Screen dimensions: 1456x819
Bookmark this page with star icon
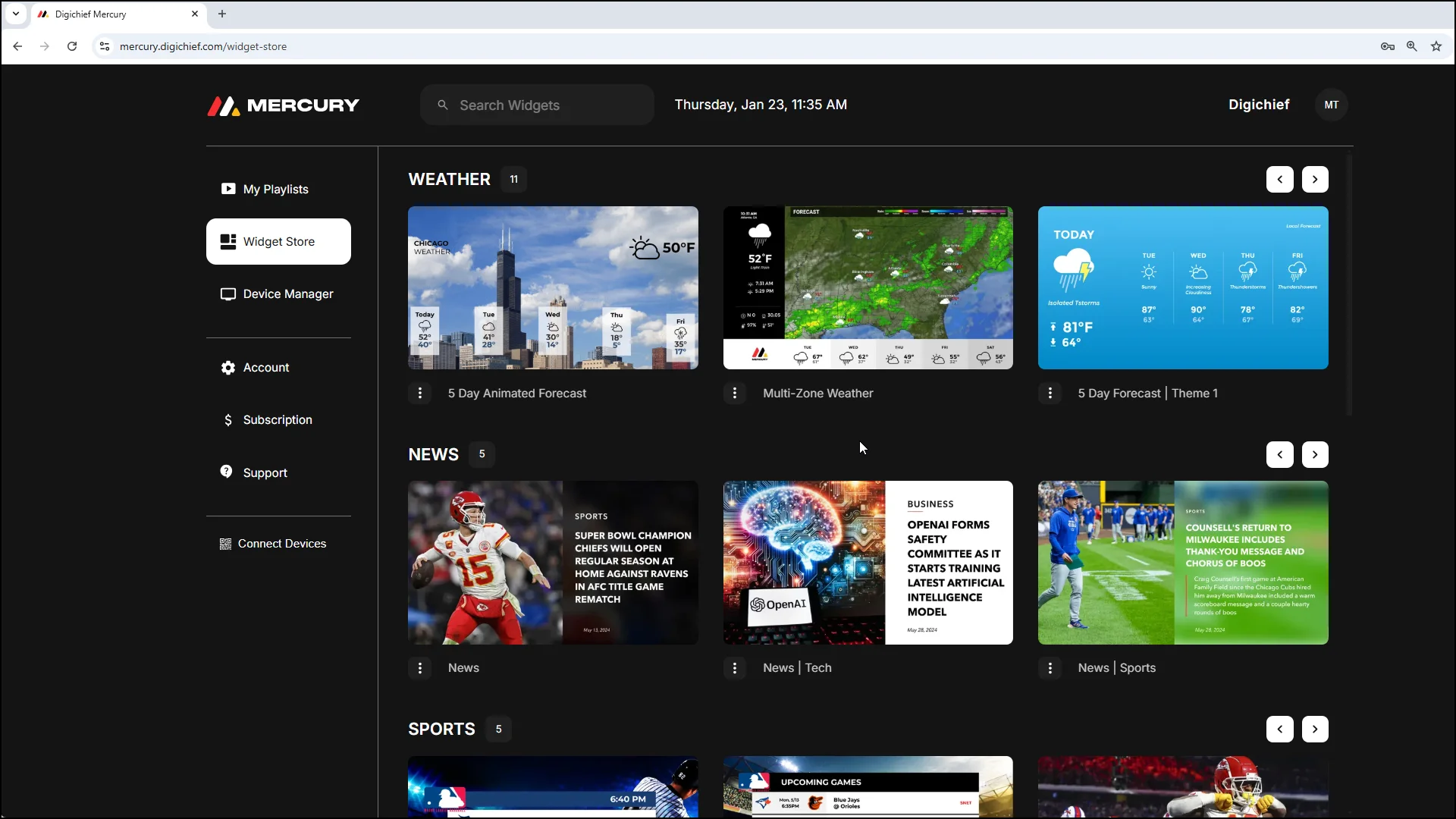click(x=1436, y=46)
